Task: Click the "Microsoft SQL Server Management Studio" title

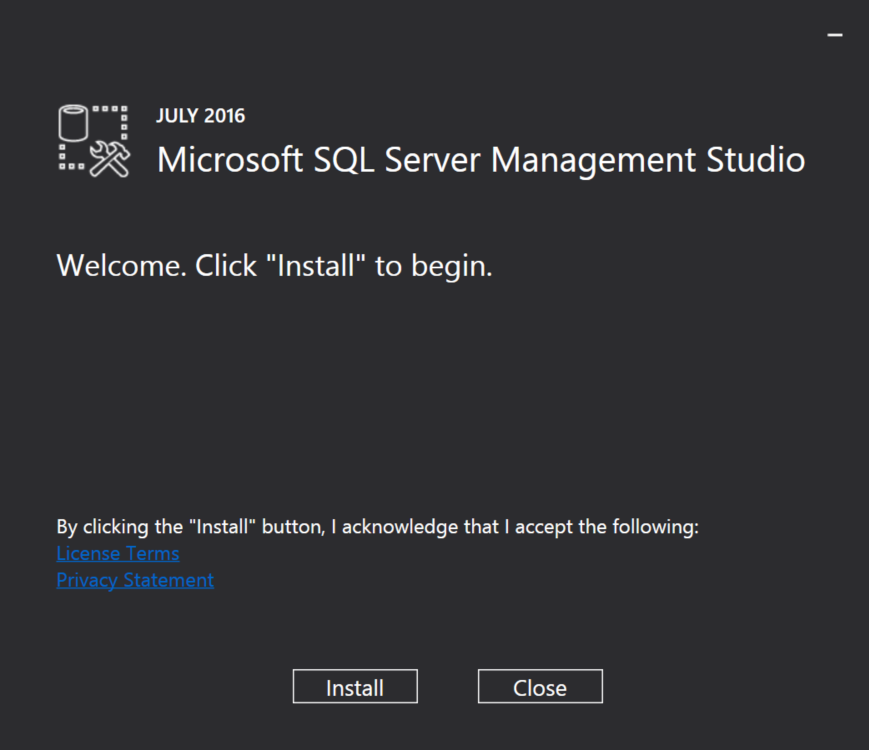Action: pos(481,160)
